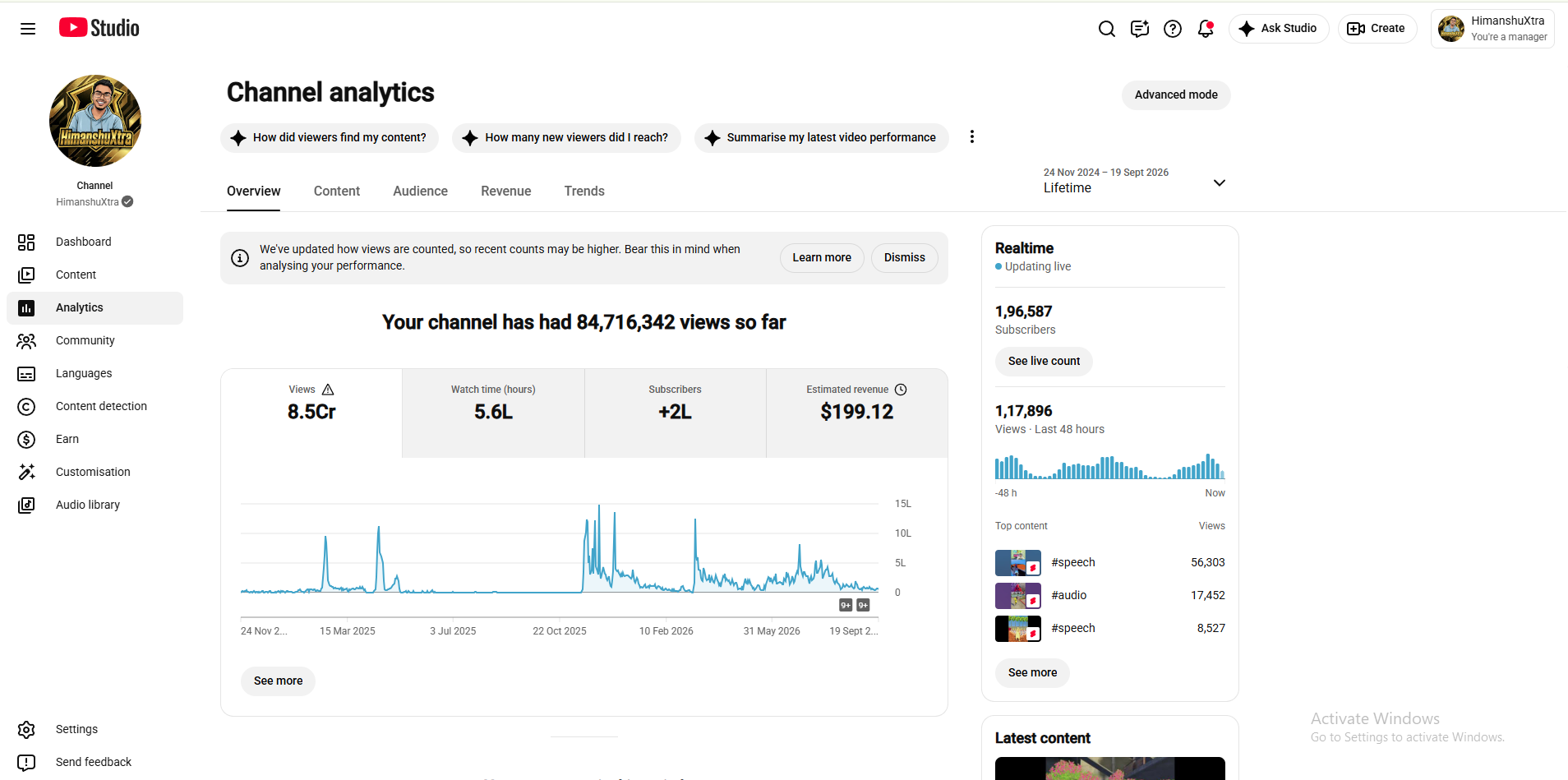
Task: Ask 'Summarise my latest video performance'
Action: (821, 137)
